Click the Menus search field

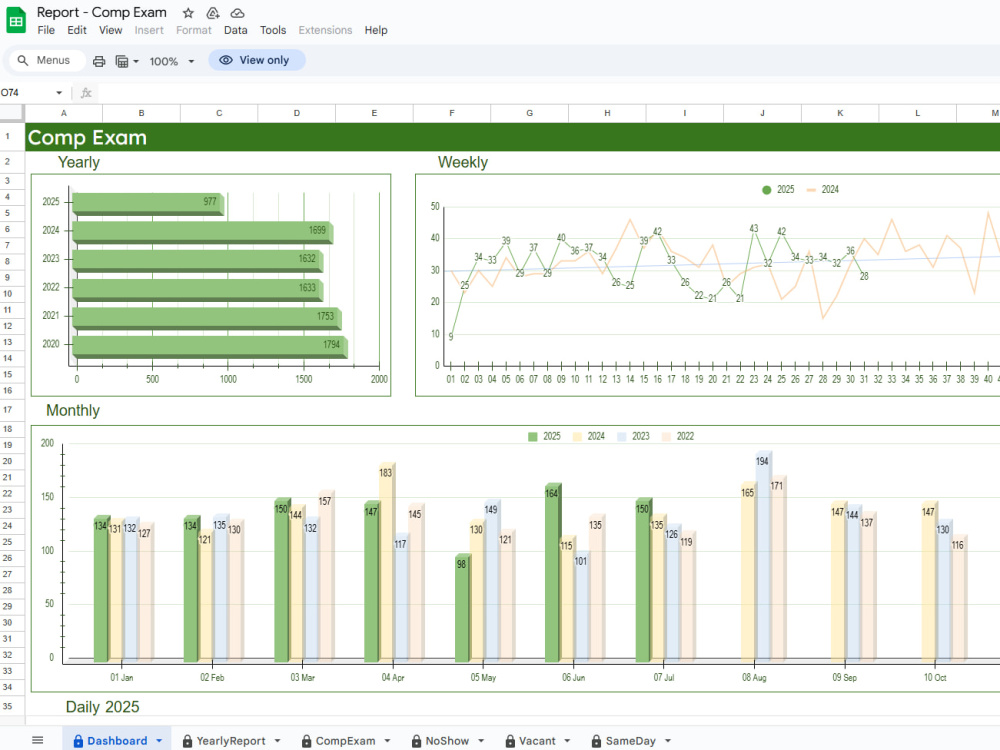(47, 60)
